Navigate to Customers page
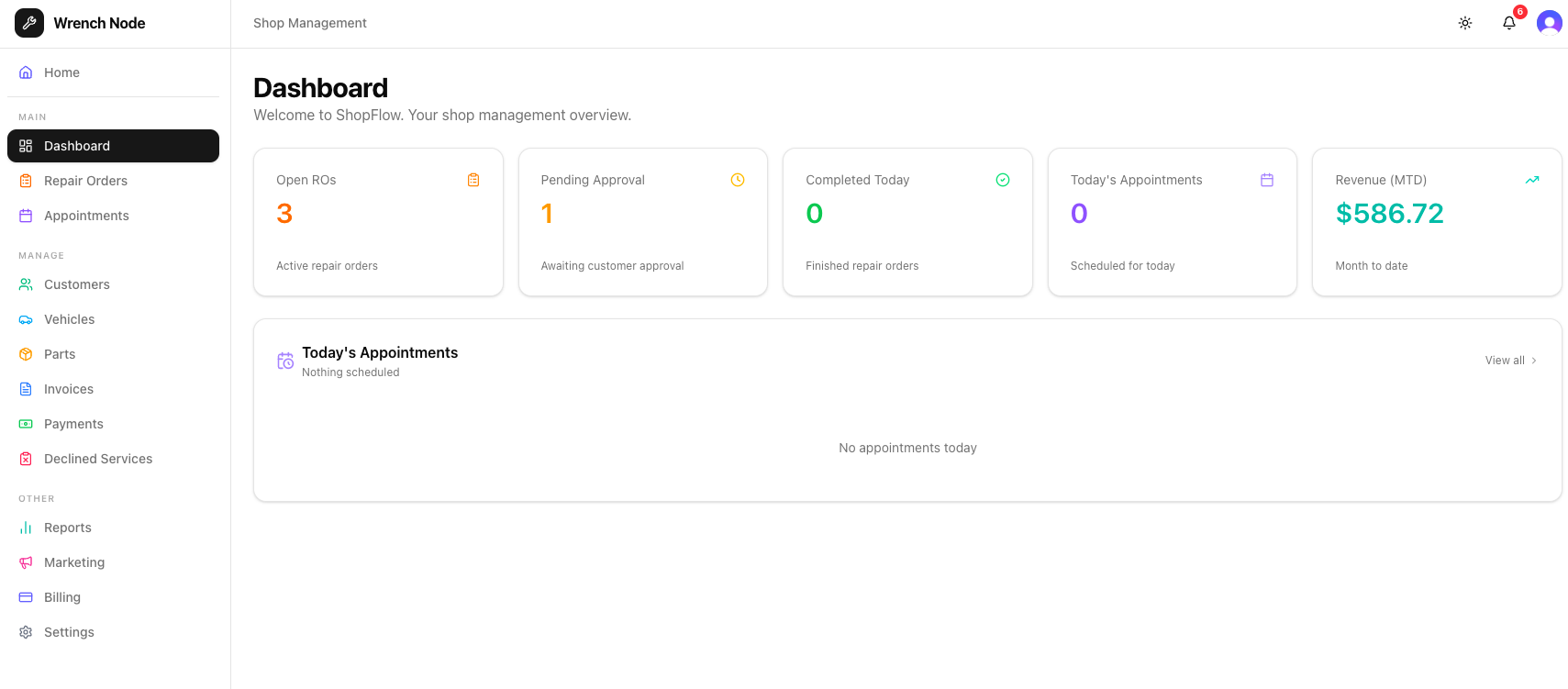 tap(76, 284)
